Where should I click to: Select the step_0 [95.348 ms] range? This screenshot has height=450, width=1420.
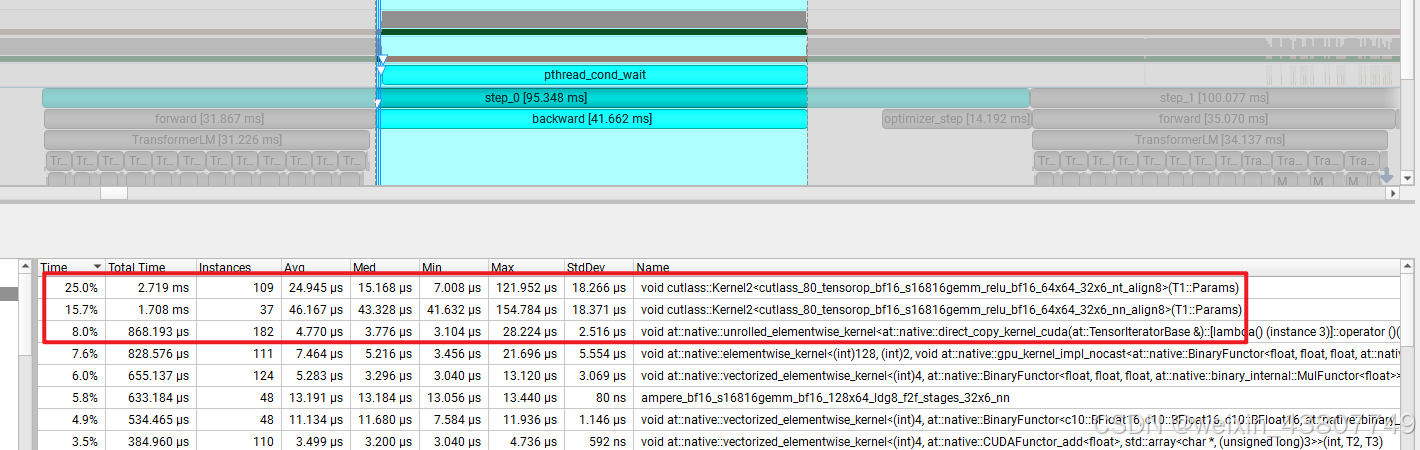tap(535, 98)
